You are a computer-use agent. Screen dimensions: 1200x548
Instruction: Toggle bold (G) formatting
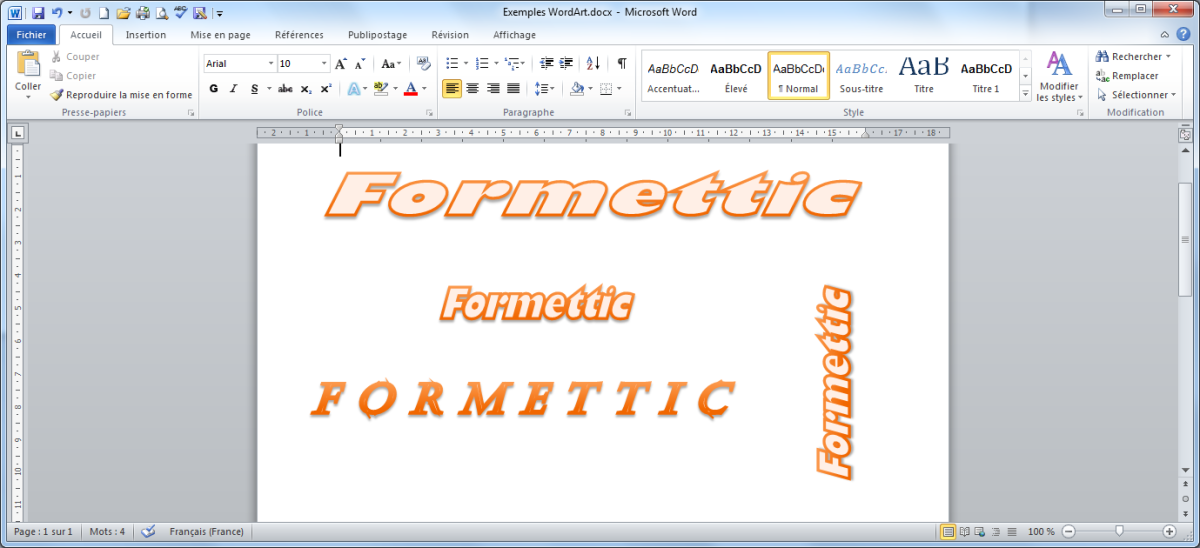coord(214,88)
